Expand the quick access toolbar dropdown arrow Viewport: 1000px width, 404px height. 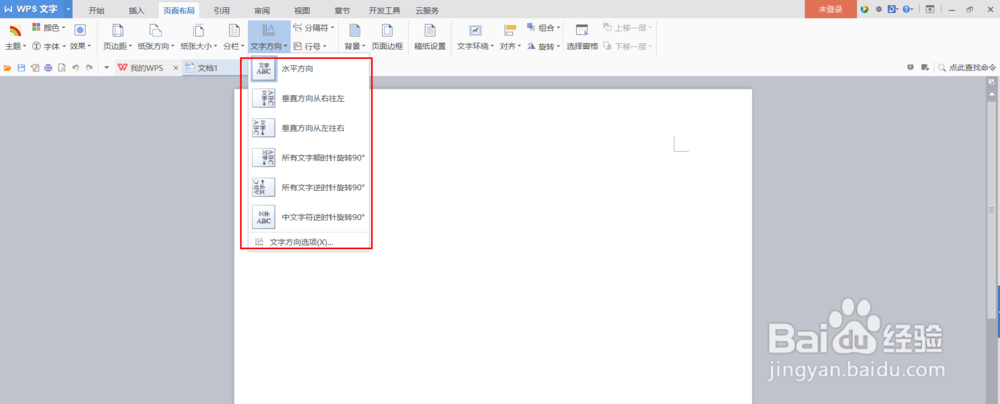click(107, 68)
